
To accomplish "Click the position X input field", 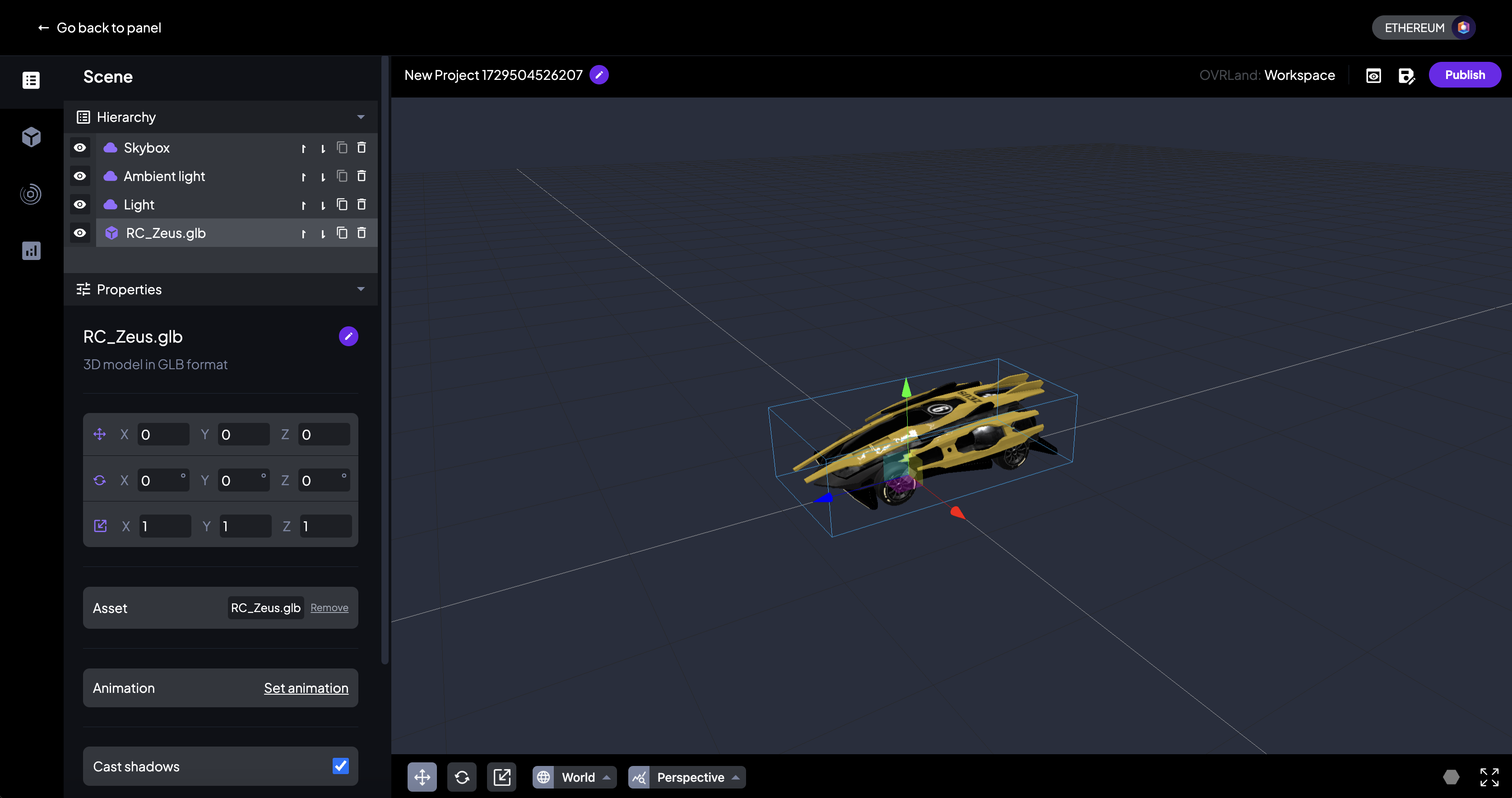I will pyautogui.click(x=162, y=435).
